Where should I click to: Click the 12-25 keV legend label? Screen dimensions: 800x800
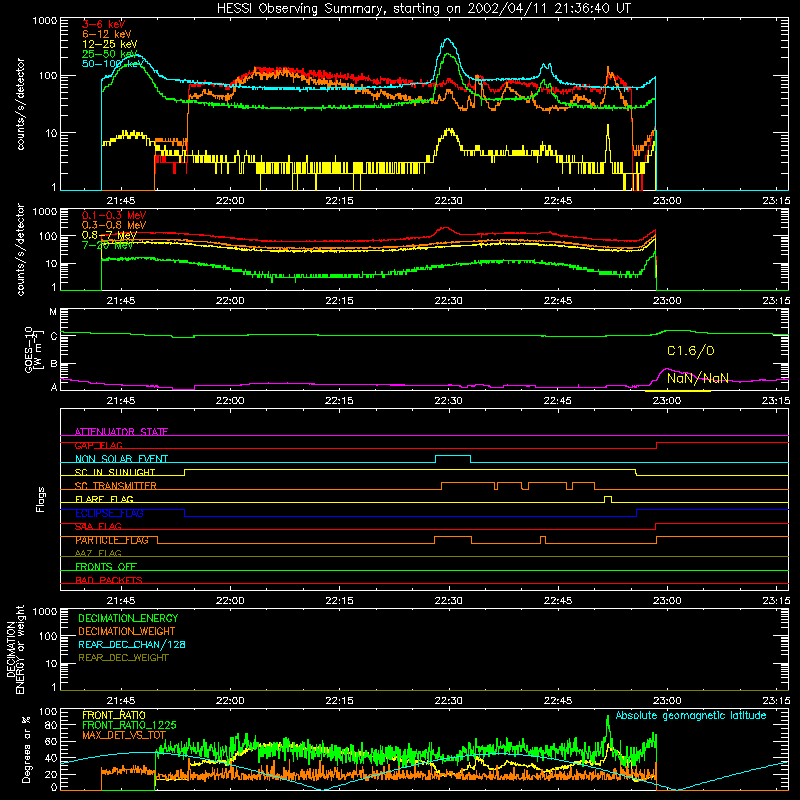110,44
